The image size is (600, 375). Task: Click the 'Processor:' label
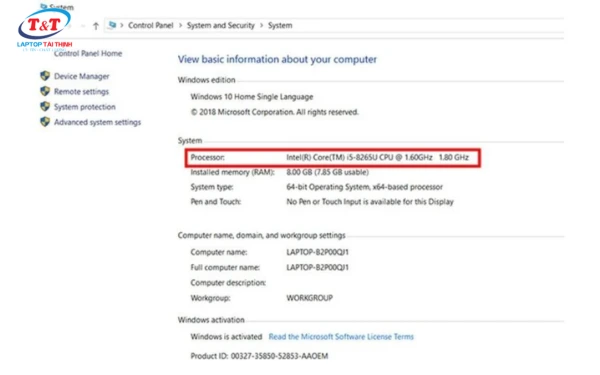tap(208, 157)
